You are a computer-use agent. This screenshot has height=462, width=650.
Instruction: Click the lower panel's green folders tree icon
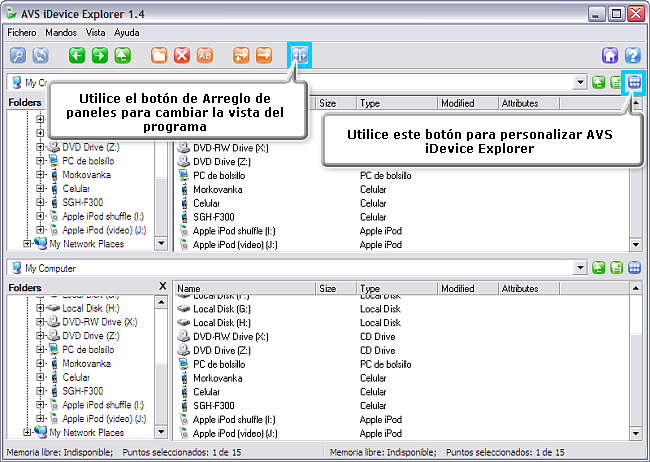(616, 268)
